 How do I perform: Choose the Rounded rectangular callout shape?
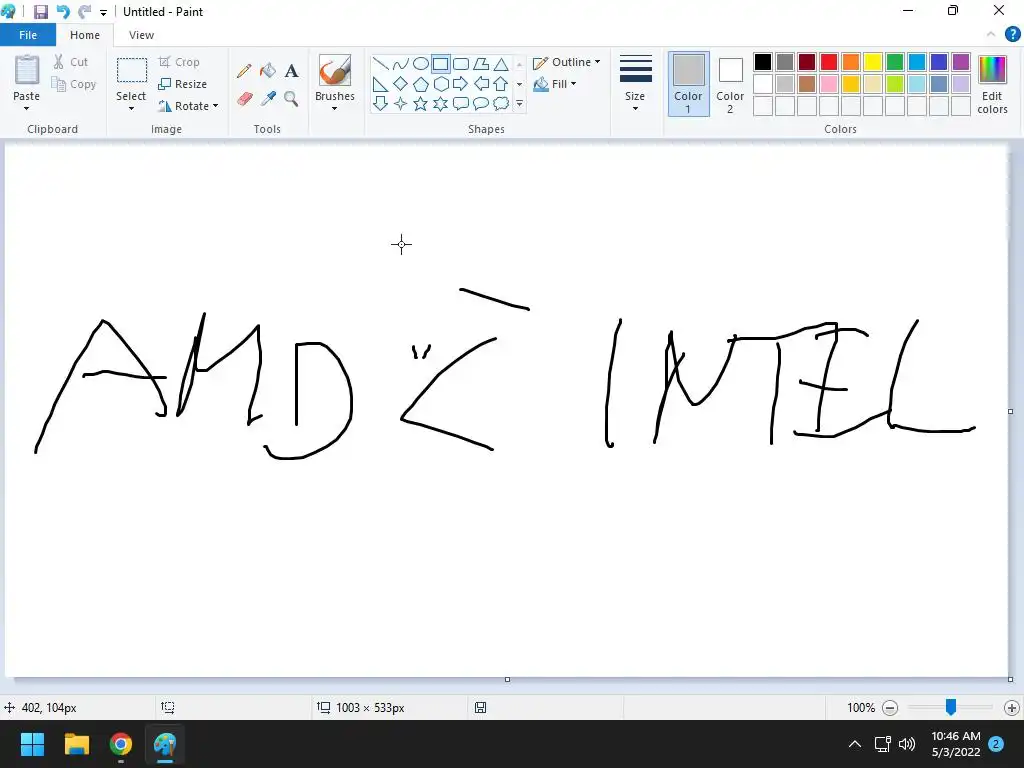tap(461, 103)
